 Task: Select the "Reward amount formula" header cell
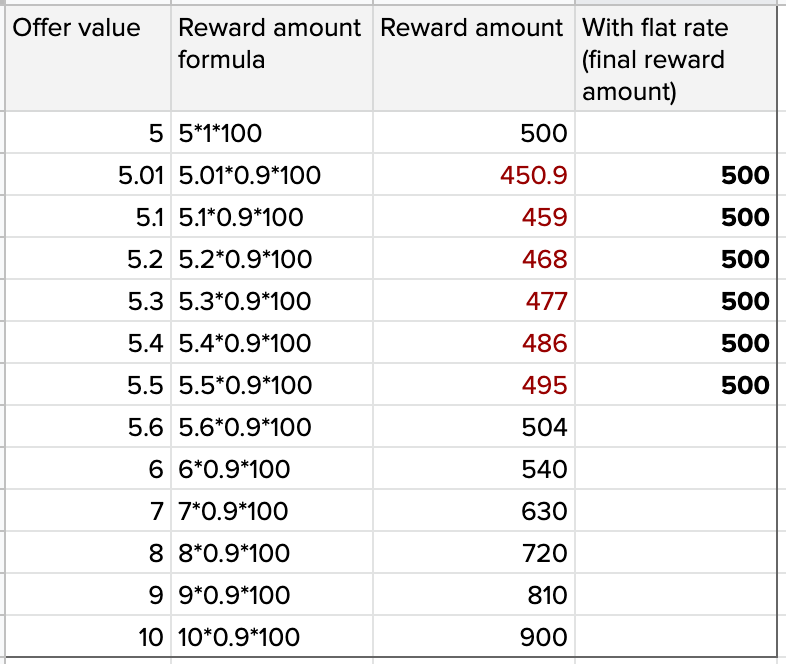pyautogui.click(x=270, y=58)
